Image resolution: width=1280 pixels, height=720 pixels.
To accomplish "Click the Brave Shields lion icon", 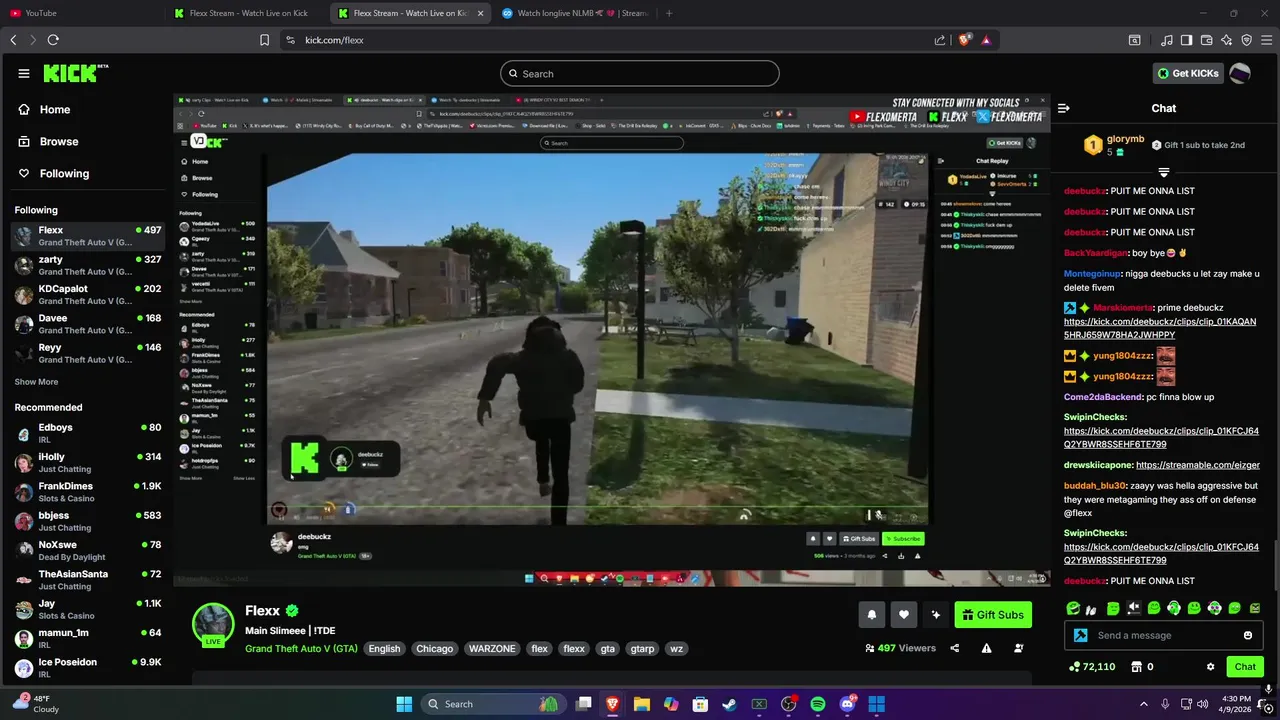I will tap(965, 40).
